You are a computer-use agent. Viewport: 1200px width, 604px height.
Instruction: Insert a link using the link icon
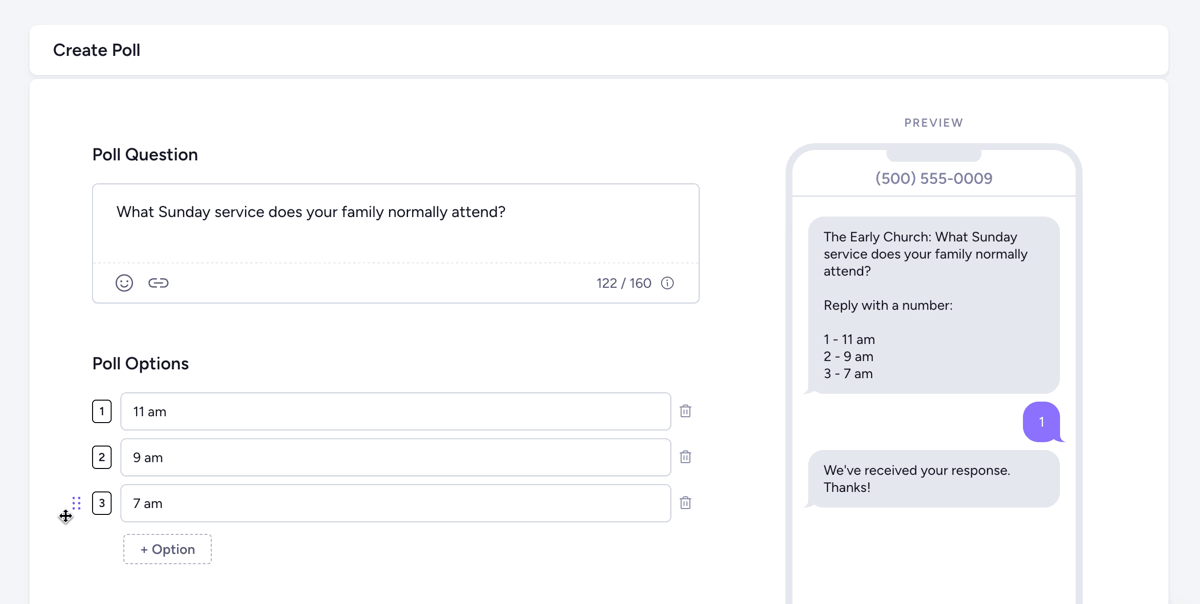point(158,283)
